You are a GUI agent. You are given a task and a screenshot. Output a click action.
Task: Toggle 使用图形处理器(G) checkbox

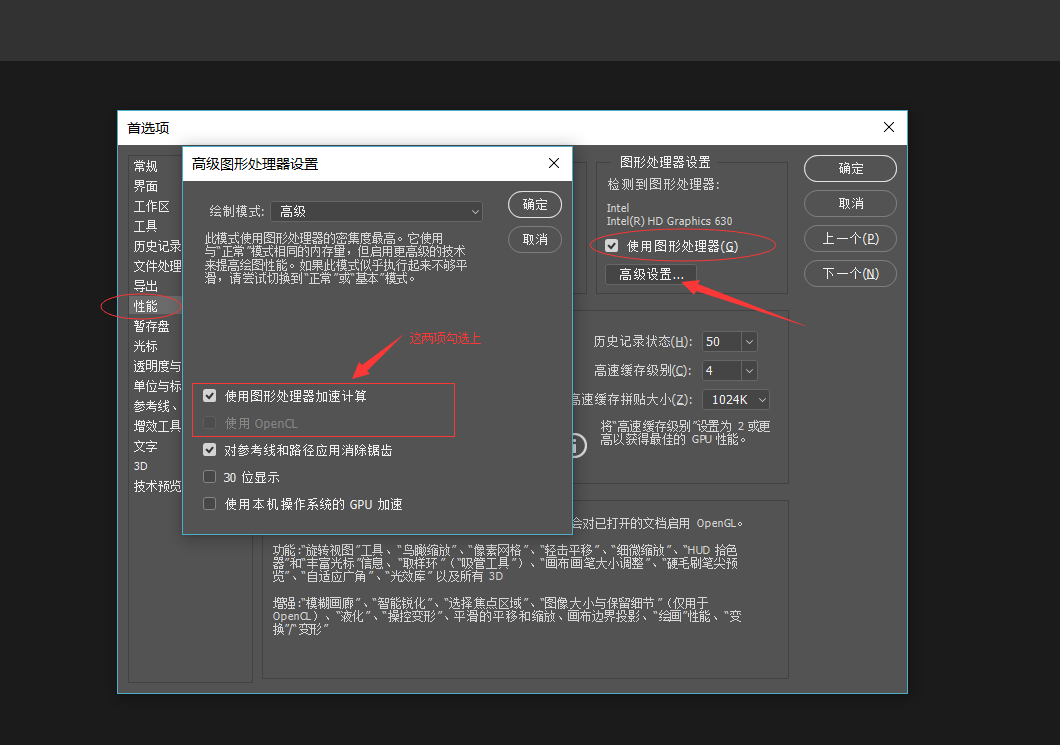(612, 245)
